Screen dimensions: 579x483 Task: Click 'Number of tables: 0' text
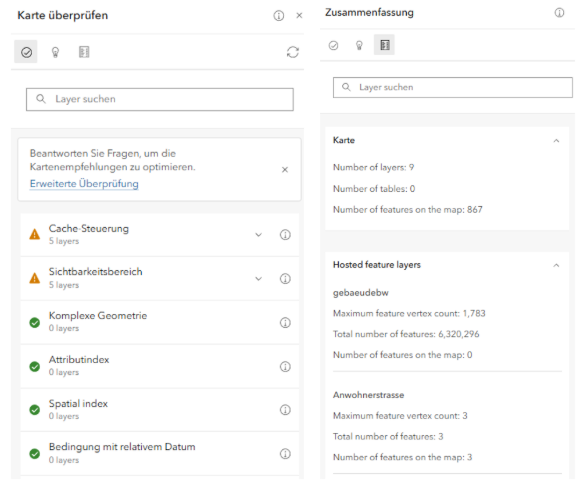(374, 189)
